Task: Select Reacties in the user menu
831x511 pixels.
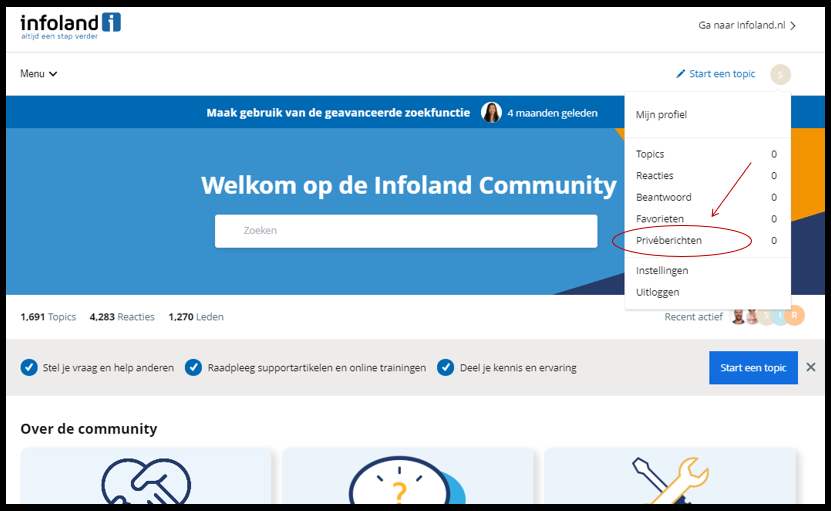Action: tap(706, 175)
